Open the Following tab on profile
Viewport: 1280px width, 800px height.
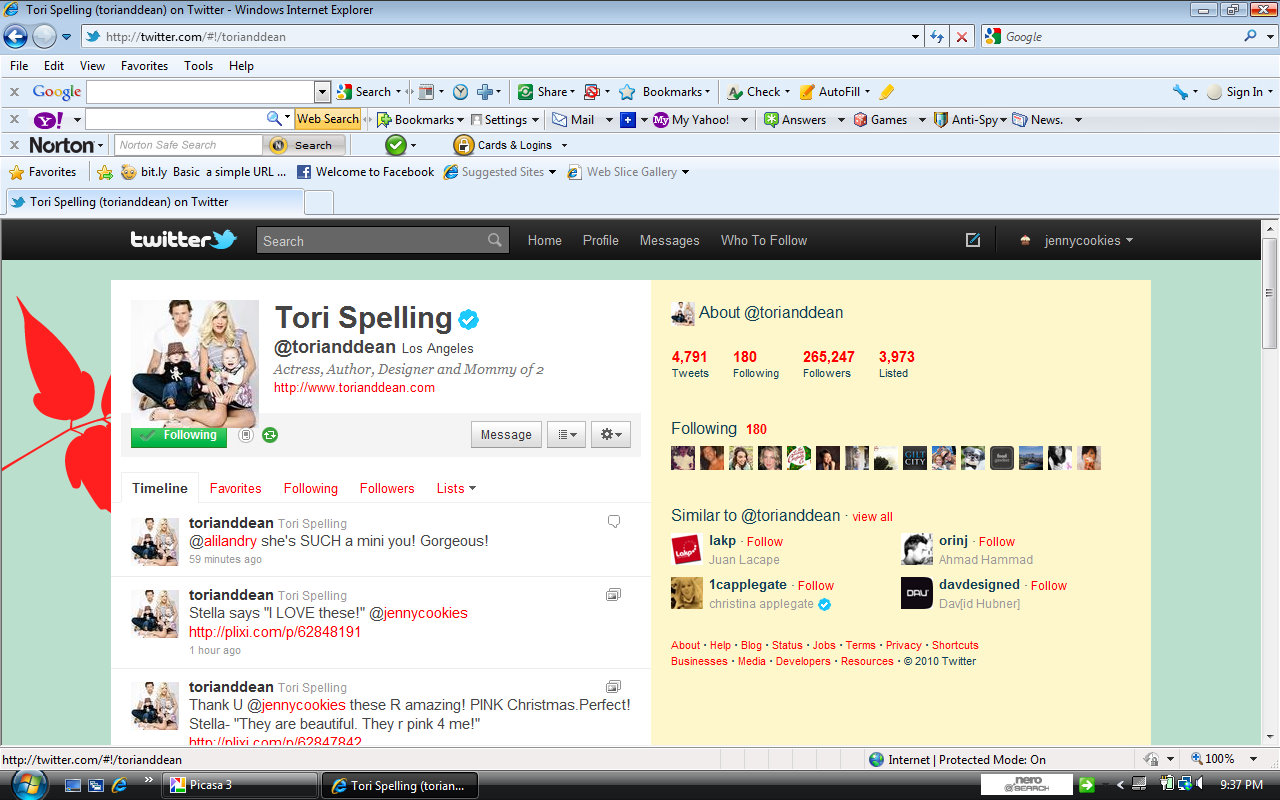311,488
